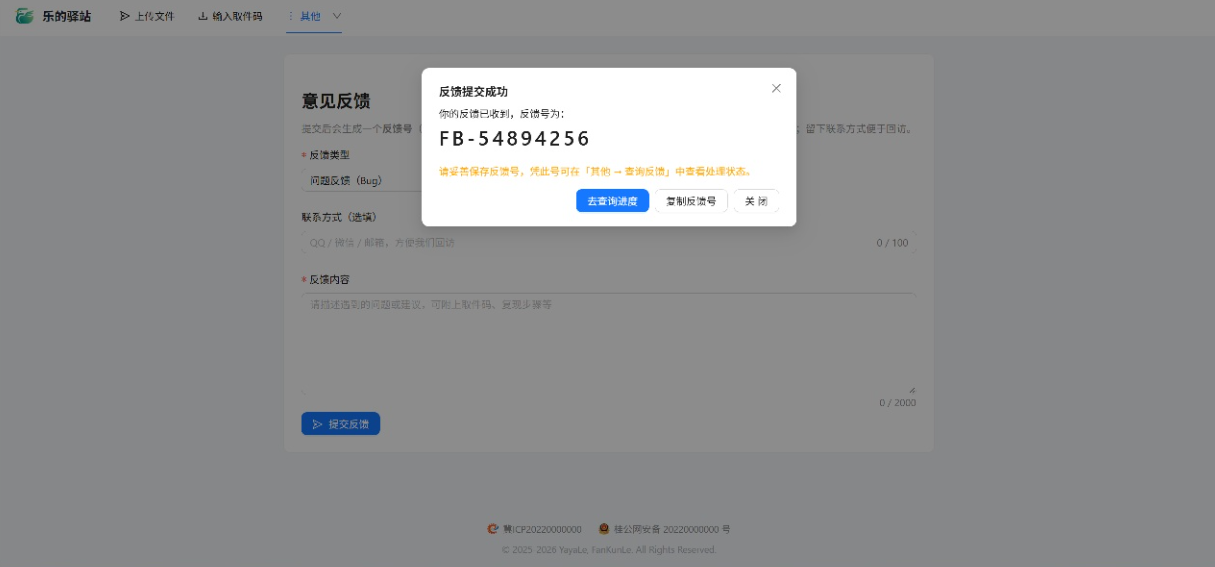Click the dialog title 反馈提交成功

[x=473, y=91]
